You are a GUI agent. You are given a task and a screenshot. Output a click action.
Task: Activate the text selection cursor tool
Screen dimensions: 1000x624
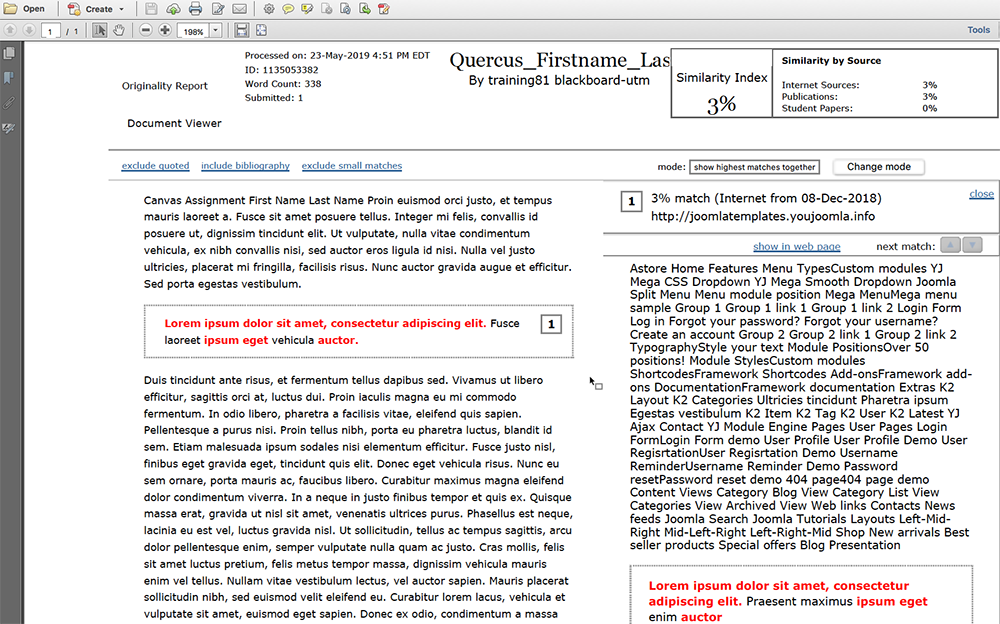[x=99, y=30]
